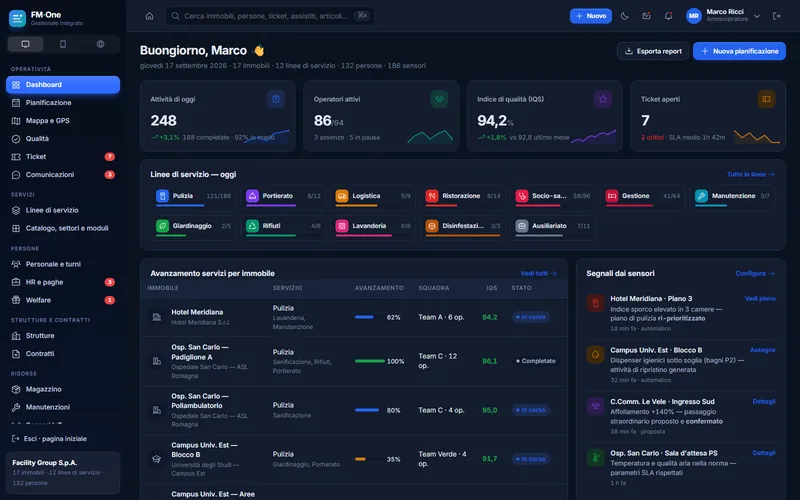Click the MR user avatar
800x500 pixels.
(x=693, y=16)
